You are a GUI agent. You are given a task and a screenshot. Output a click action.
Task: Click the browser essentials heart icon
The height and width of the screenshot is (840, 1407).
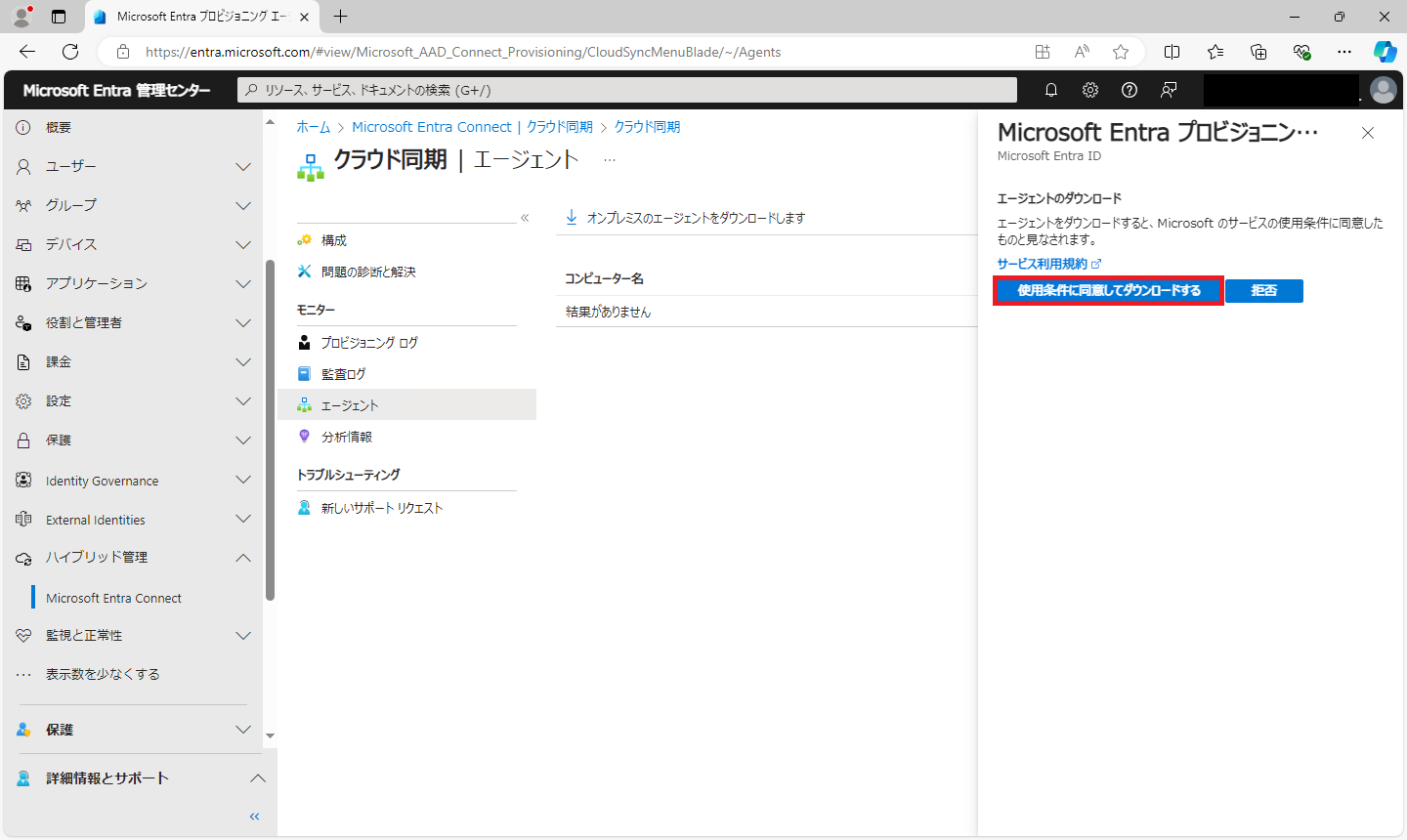tap(1301, 52)
